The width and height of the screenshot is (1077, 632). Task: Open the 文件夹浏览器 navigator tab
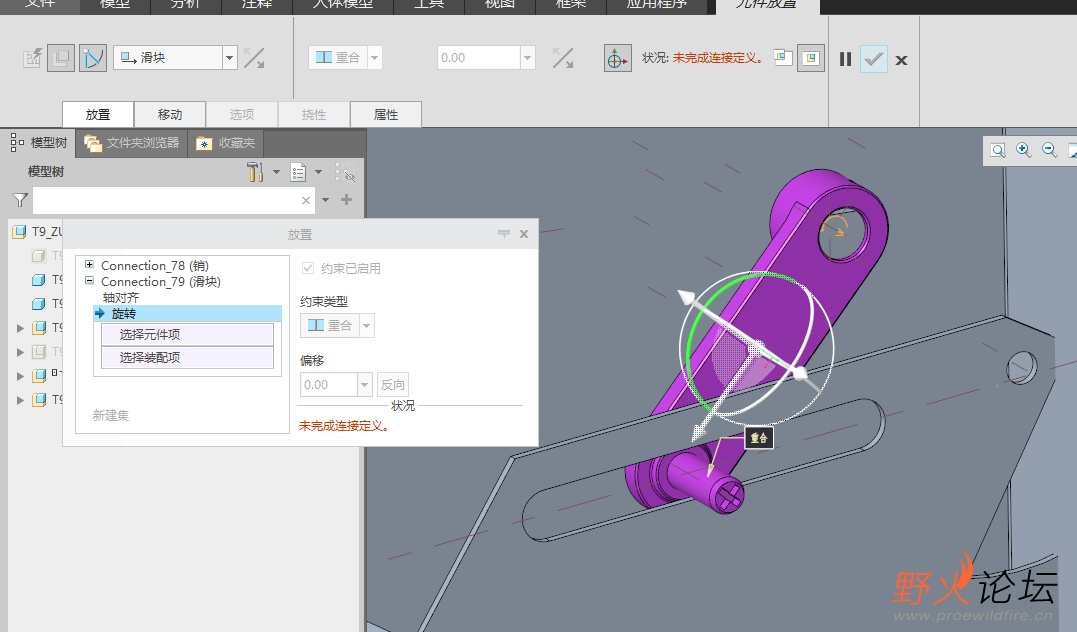pyautogui.click(x=132, y=143)
